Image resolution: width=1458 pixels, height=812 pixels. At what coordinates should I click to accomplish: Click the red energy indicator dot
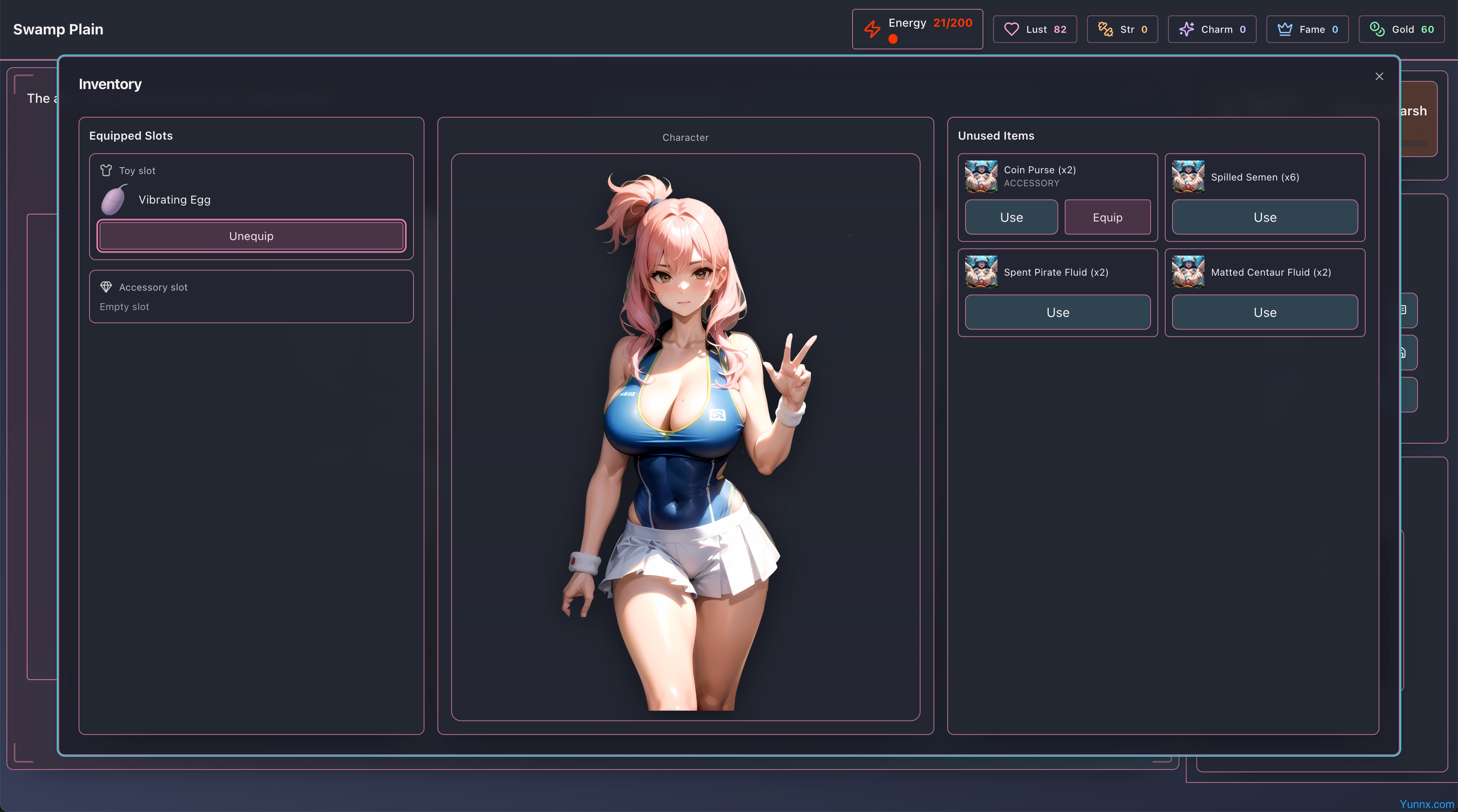(x=893, y=39)
